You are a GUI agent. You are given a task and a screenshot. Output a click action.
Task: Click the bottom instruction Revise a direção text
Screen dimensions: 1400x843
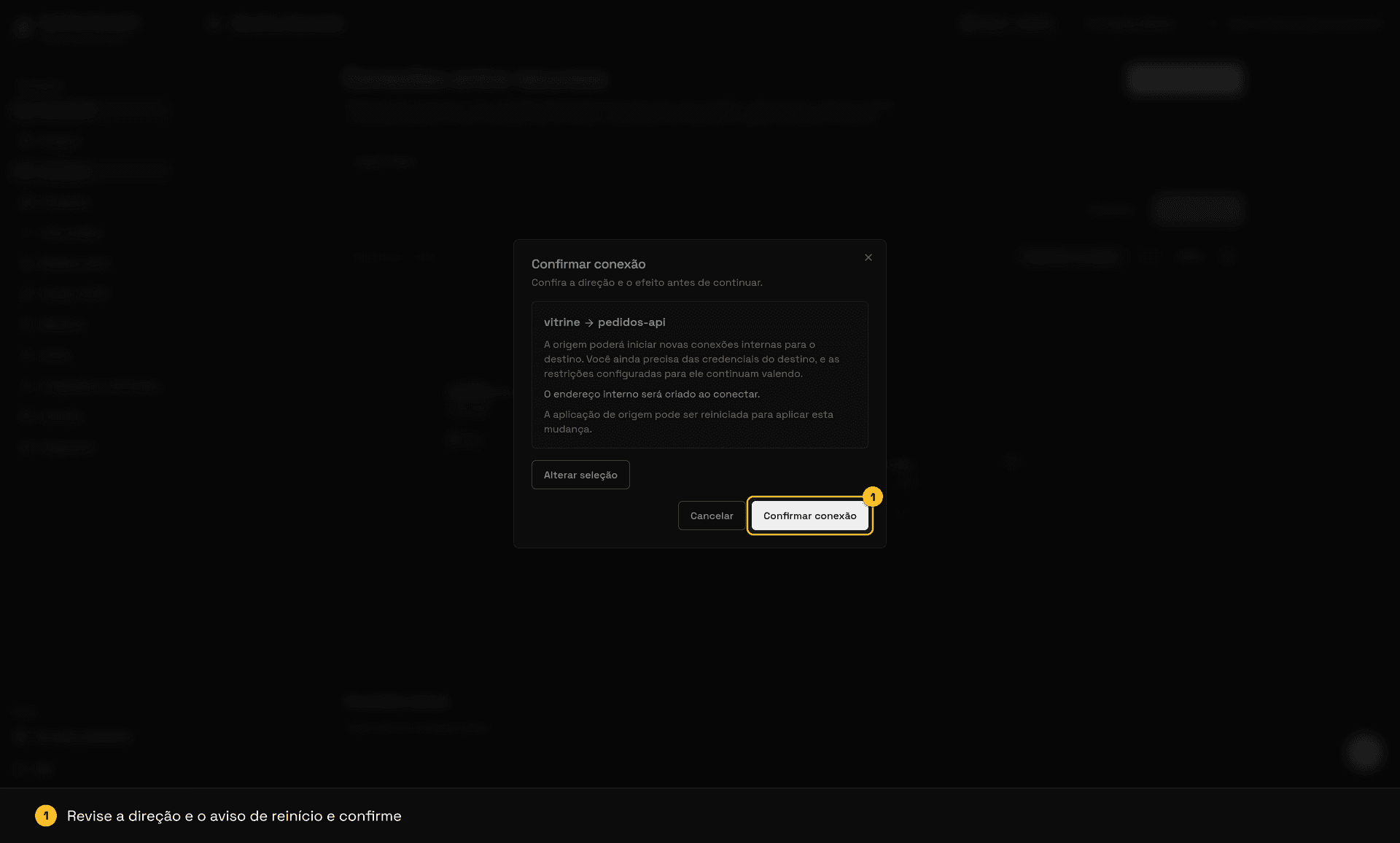pyautogui.click(x=234, y=815)
